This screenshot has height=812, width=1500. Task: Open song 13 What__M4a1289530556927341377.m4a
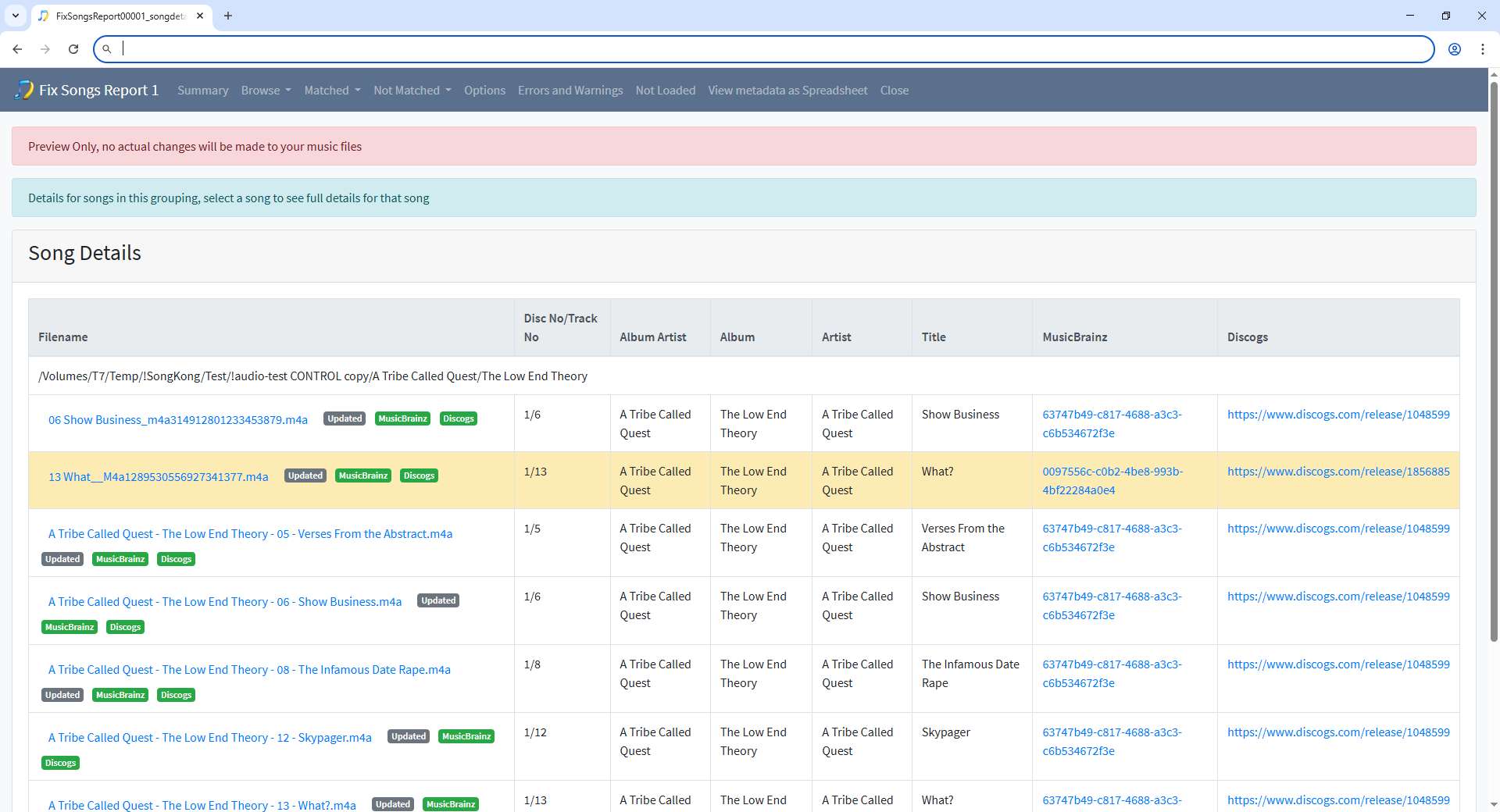[x=159, y=477]
